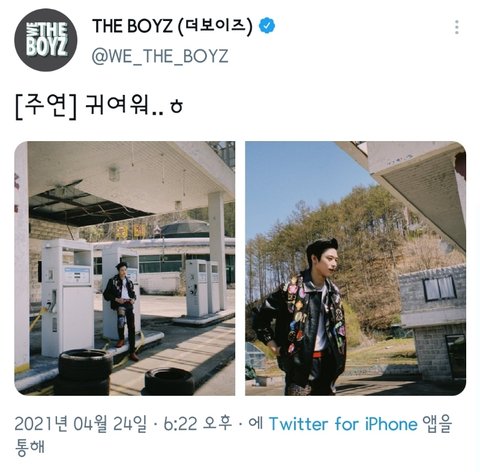This screenshot has height=472, width=480.
Task: Open the @WE_THE_BOYZ handle link
Action: [160, 56]
